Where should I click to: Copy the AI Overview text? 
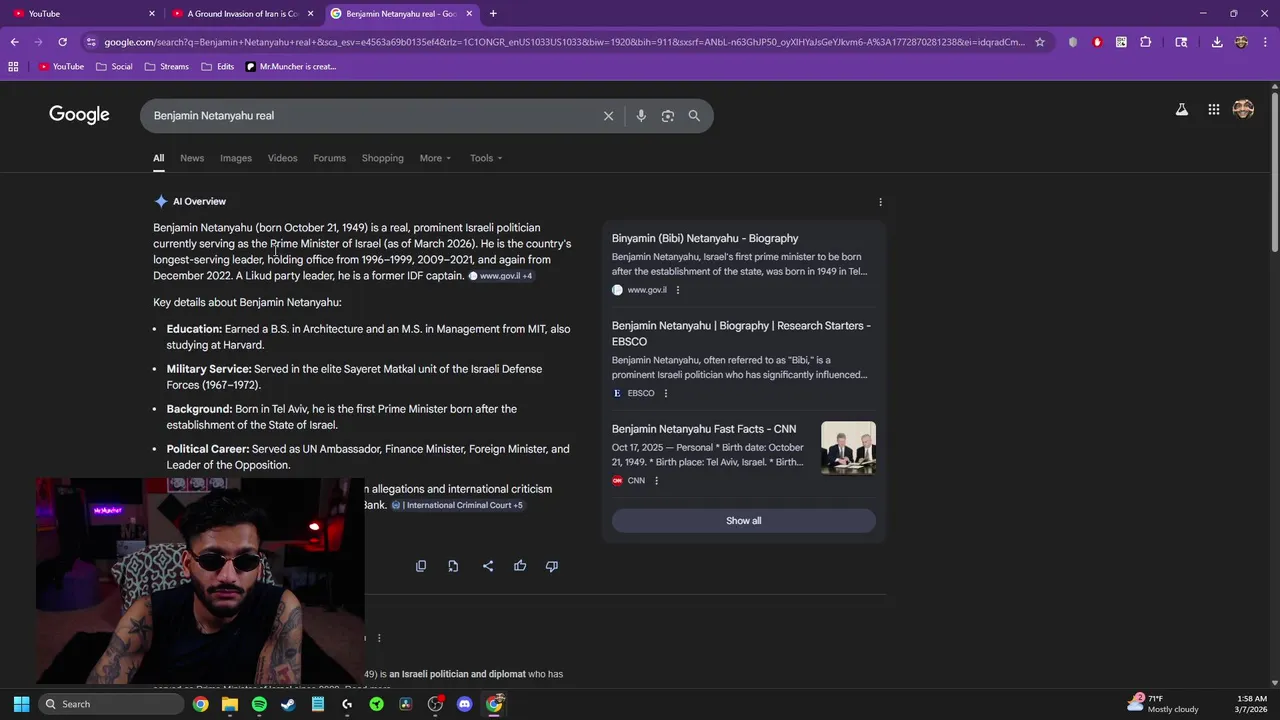coord(421,566)
